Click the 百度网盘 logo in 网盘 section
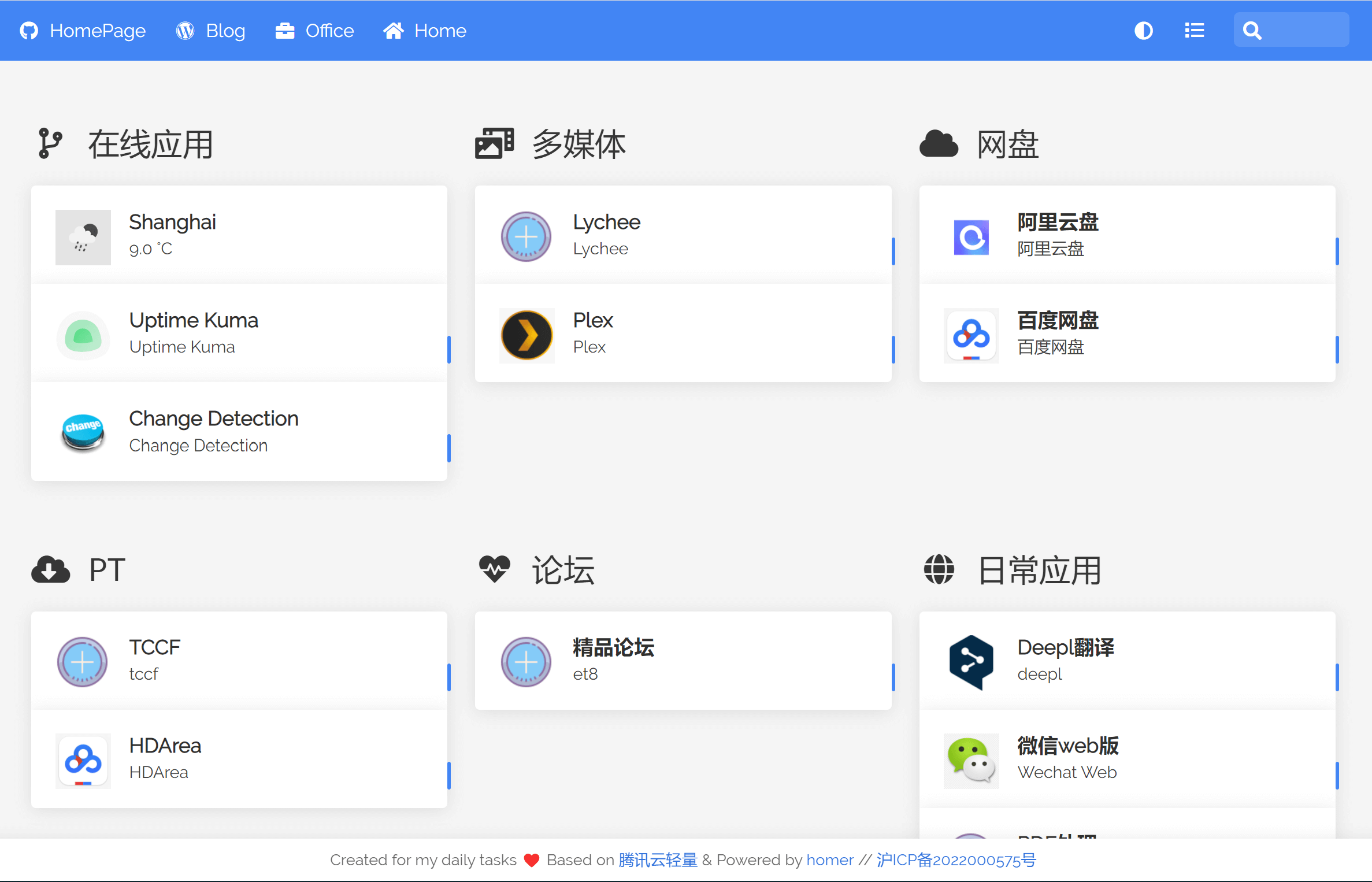Viewport: 1372px width, 882px height. pyautogui.click(x=971, y=336)
